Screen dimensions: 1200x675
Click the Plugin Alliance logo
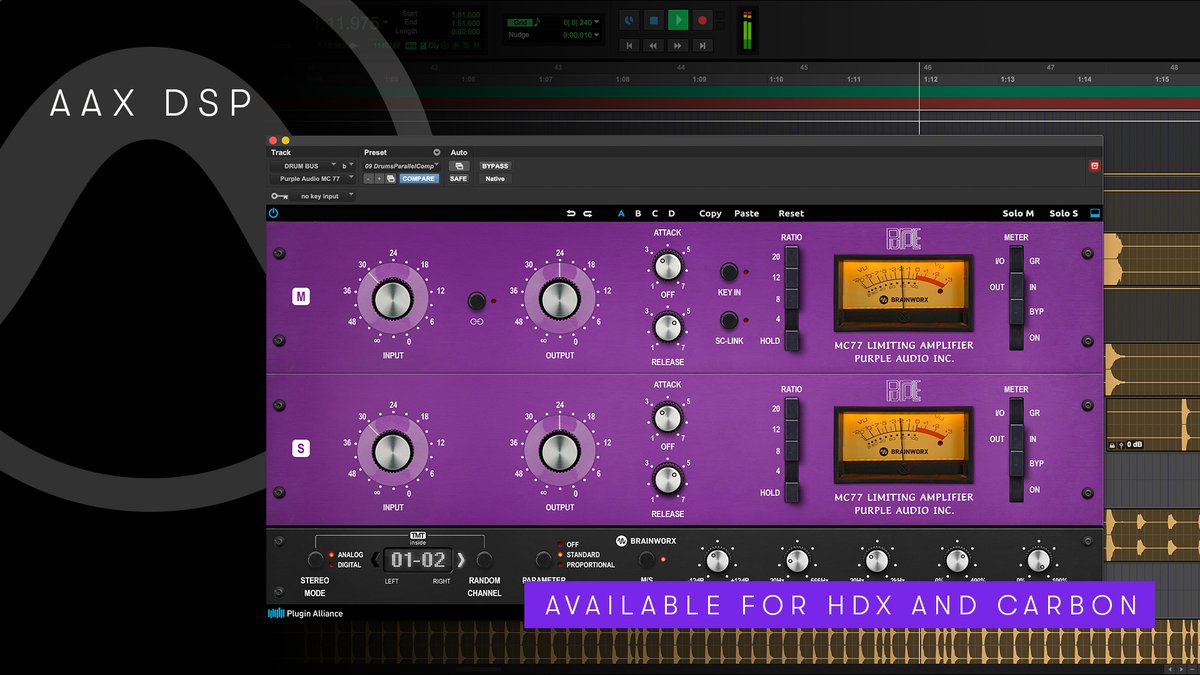305,613
